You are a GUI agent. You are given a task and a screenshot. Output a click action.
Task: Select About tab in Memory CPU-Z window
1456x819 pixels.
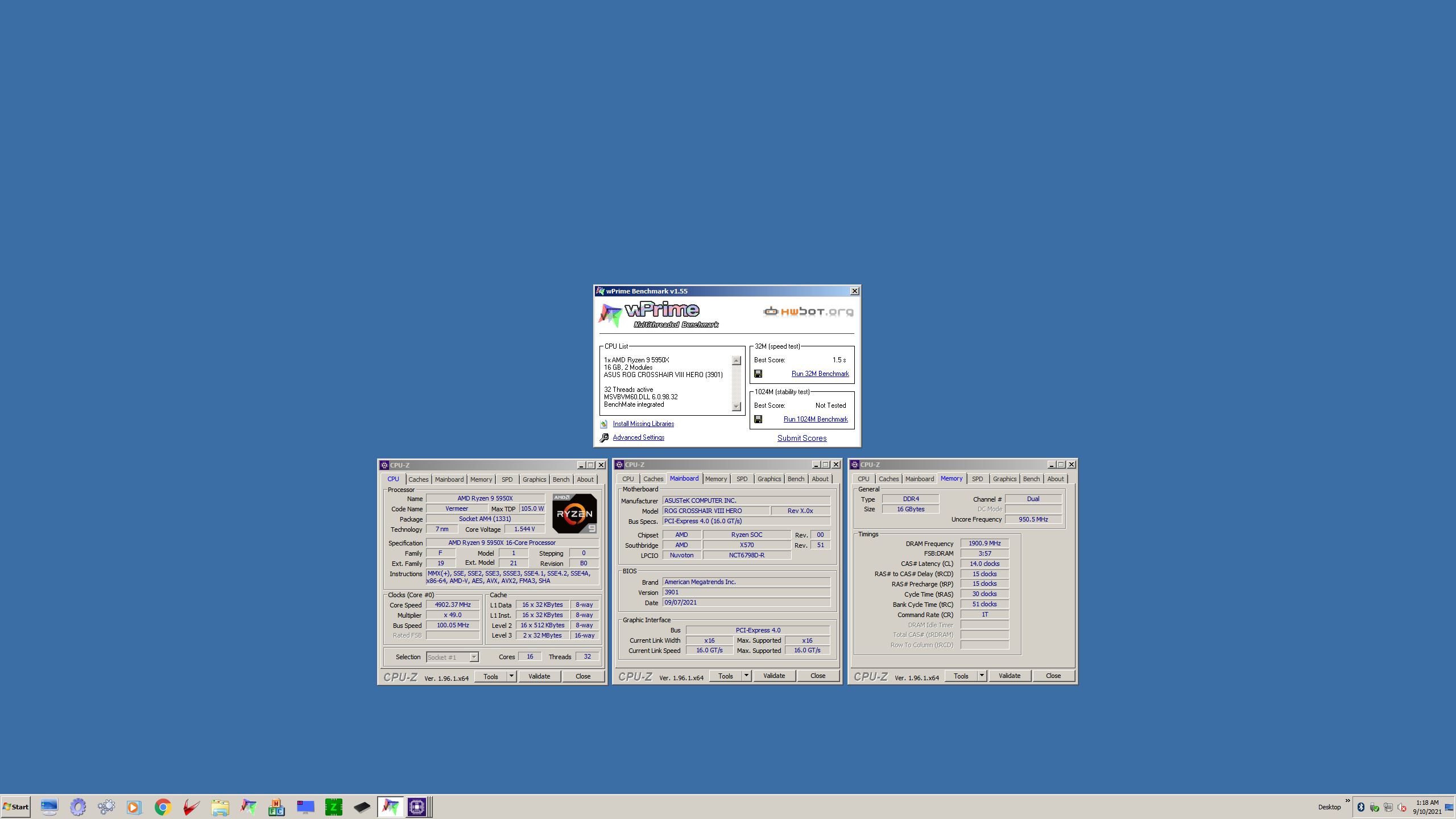[1055, 479]
